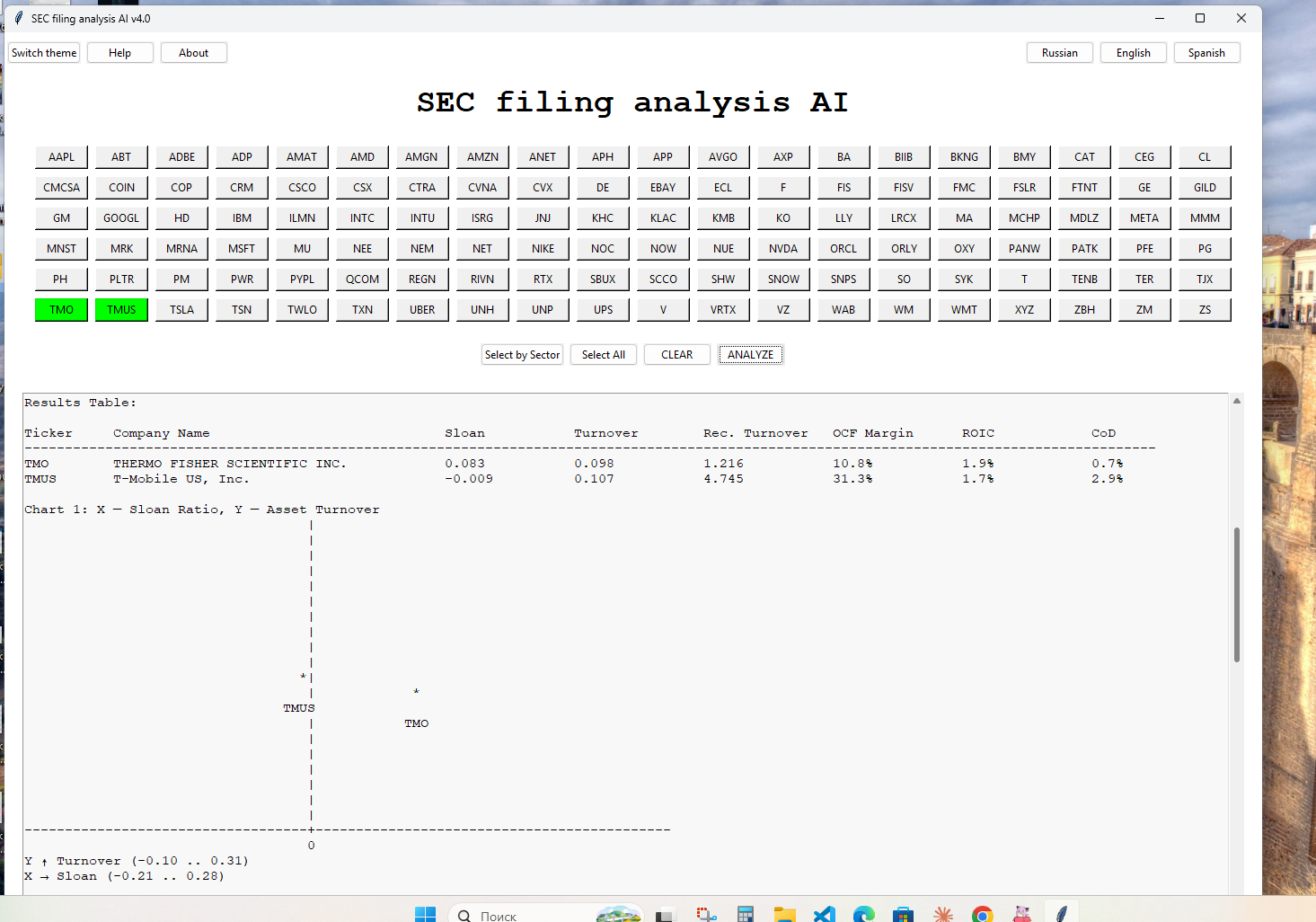
Task: Deselect the highlighted TMO ticker
Action: tap(61, 310)
